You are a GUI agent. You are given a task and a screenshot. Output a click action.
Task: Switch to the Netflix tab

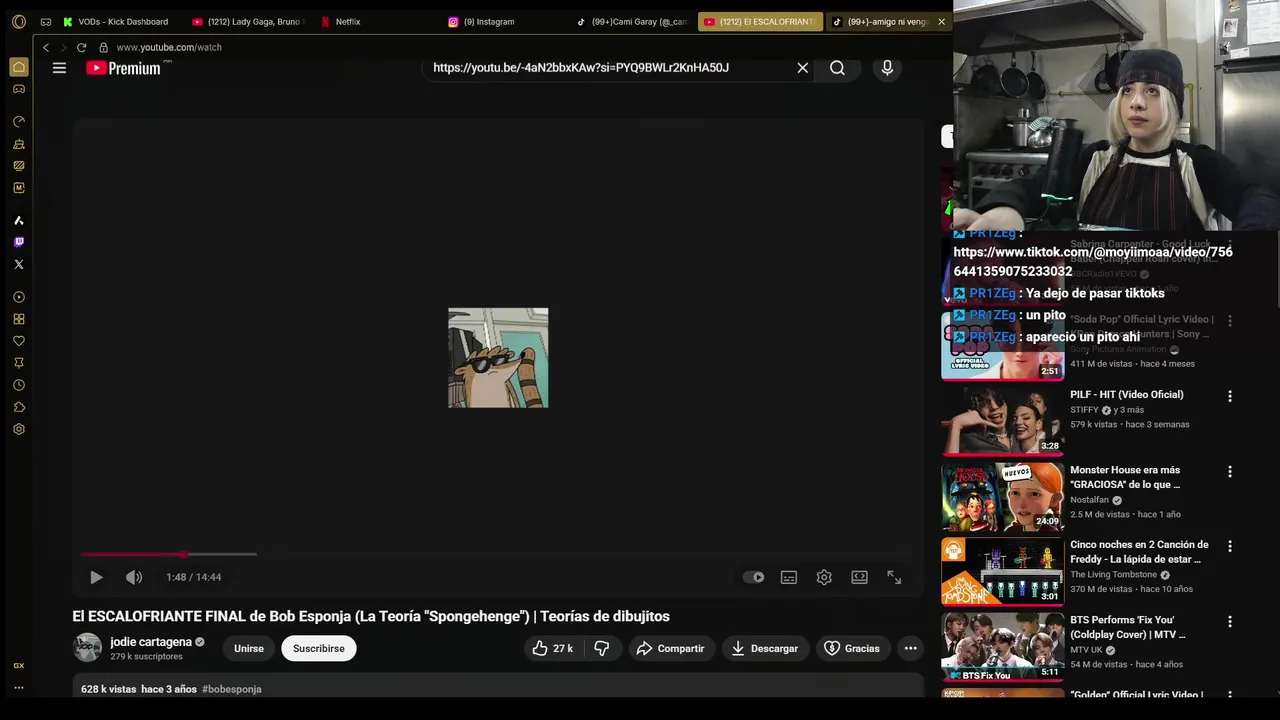point(378,22)
